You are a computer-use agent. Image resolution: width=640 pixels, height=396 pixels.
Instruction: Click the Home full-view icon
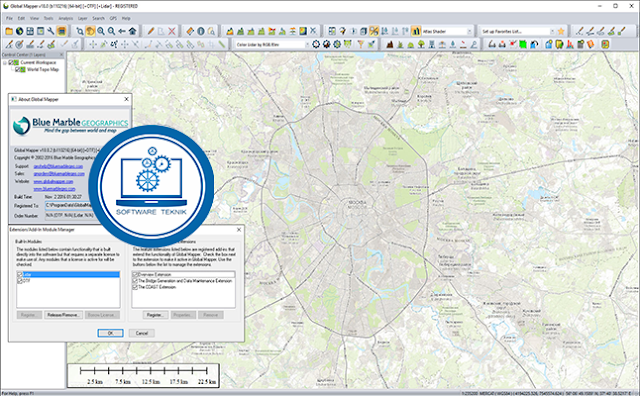pos(132,31)
